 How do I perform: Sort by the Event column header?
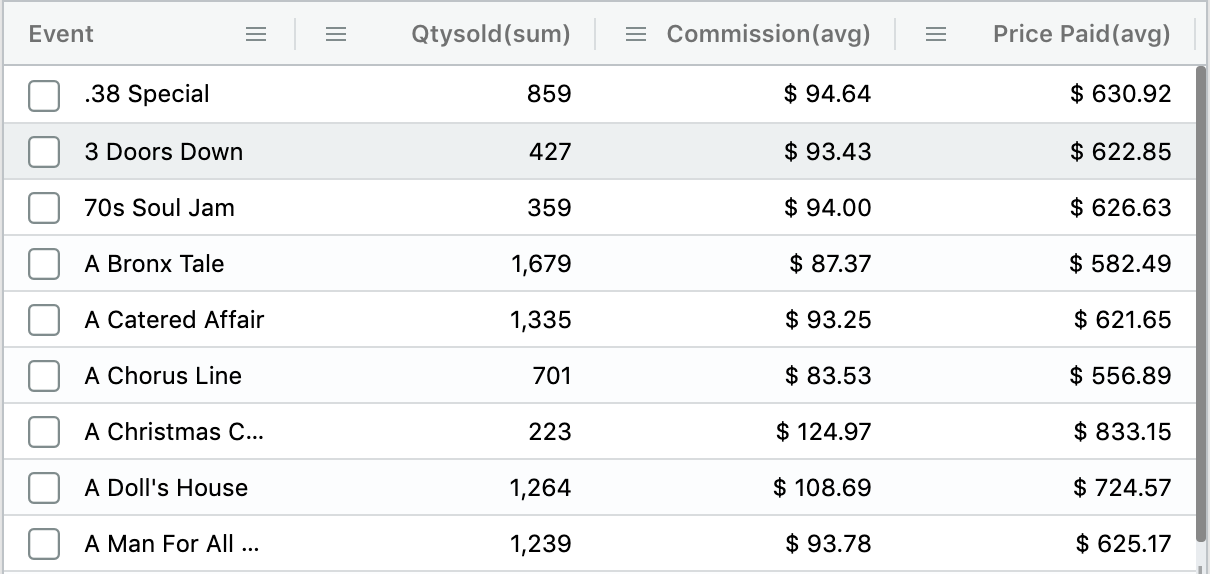(61, 34)
